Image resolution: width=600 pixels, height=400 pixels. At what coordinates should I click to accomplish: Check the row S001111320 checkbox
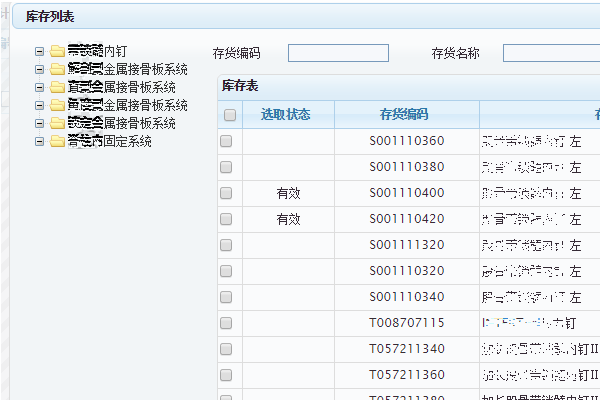(x=226, y=245)
